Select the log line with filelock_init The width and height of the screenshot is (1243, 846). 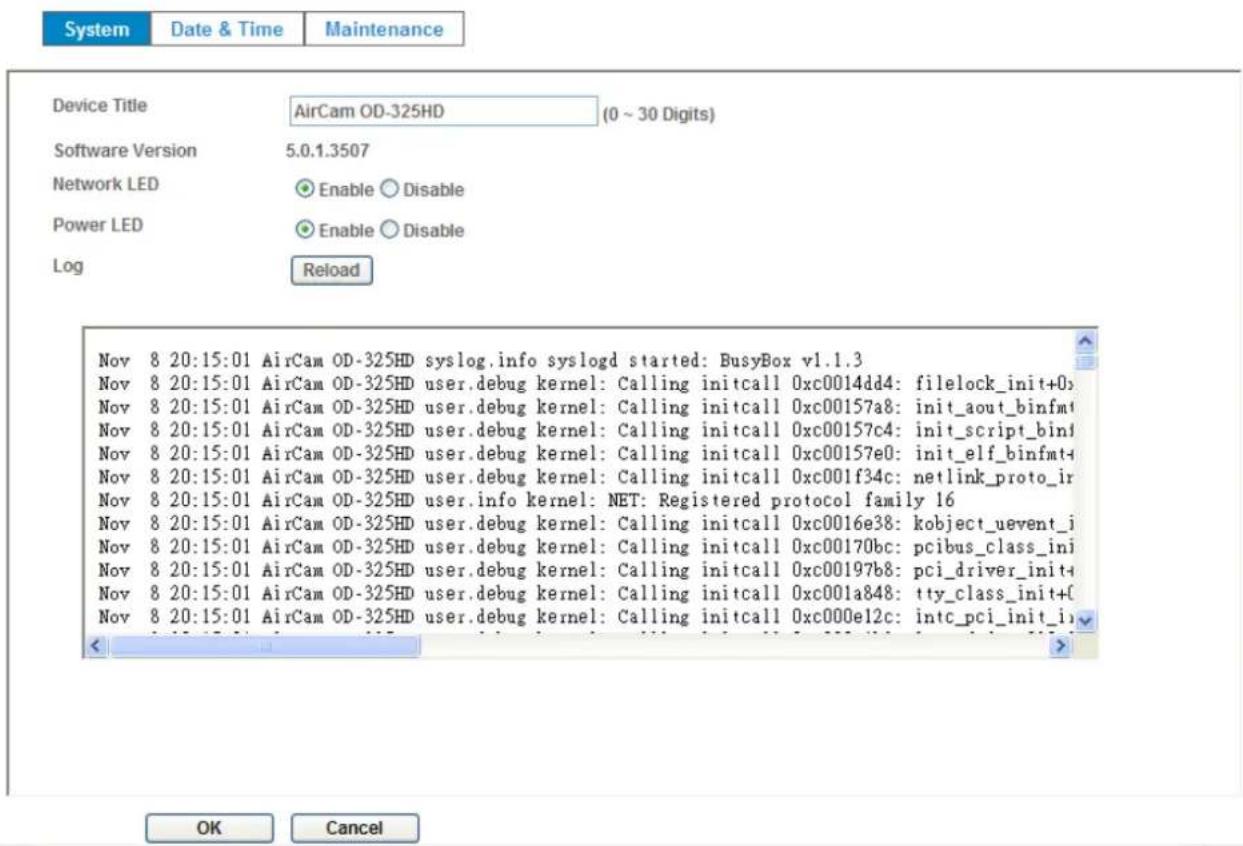click(586, 383)
